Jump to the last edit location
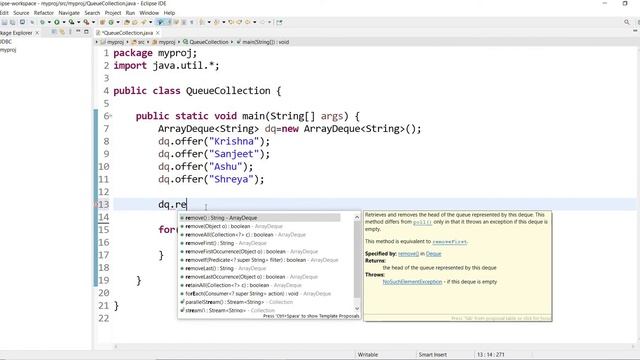This screenshot has height=360, width=640. (231, 22)
